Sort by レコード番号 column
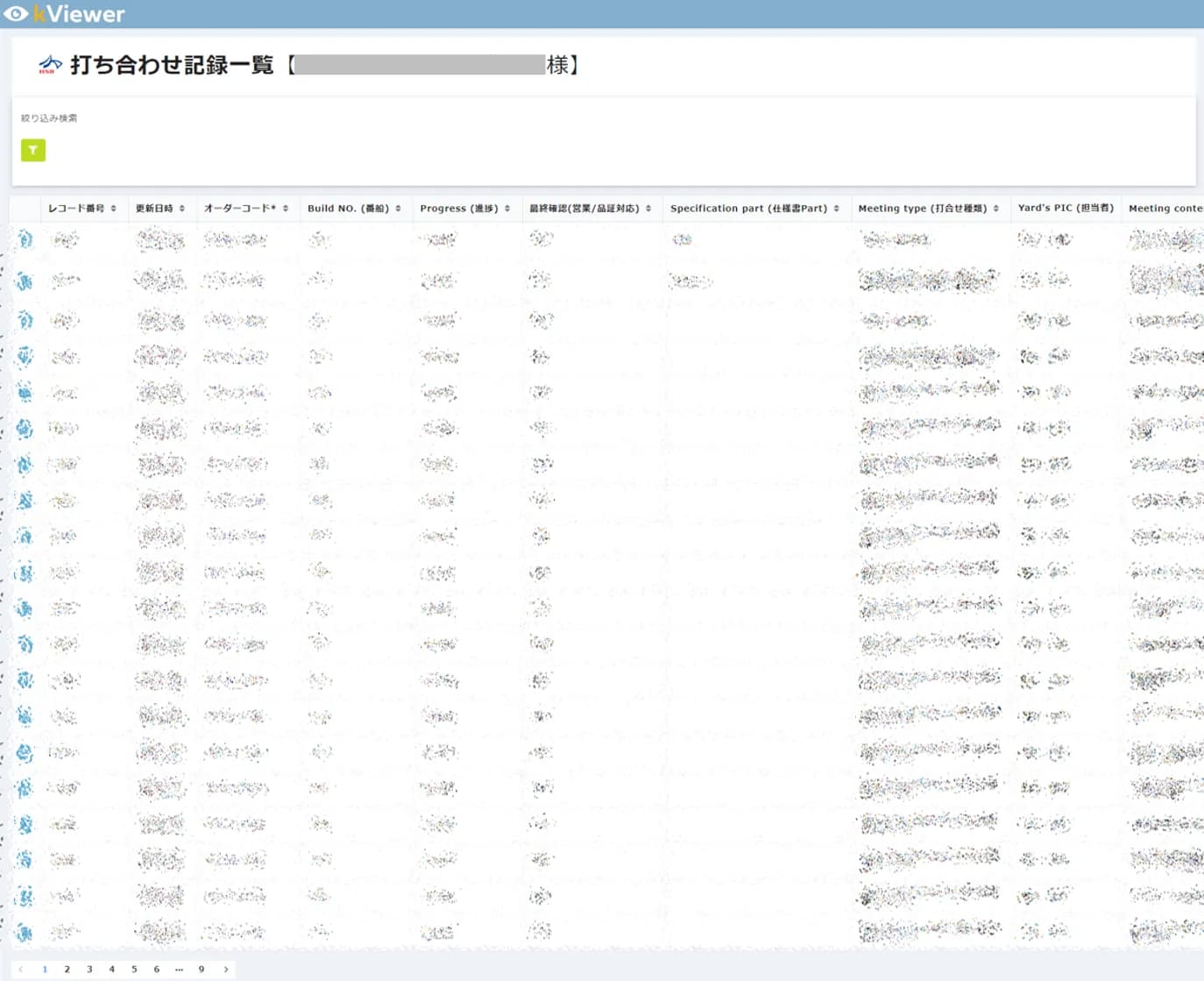This screenshot has width=1204, height=981. [x=81, y=209]
